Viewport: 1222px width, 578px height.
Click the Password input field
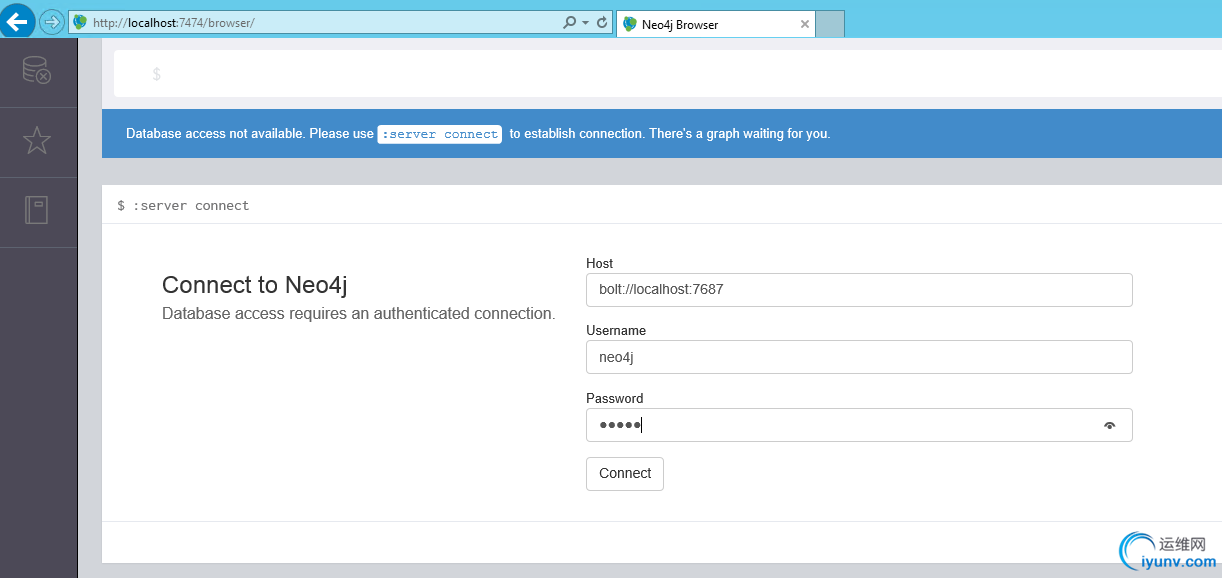pyautogui.click(x=859, y=425)
